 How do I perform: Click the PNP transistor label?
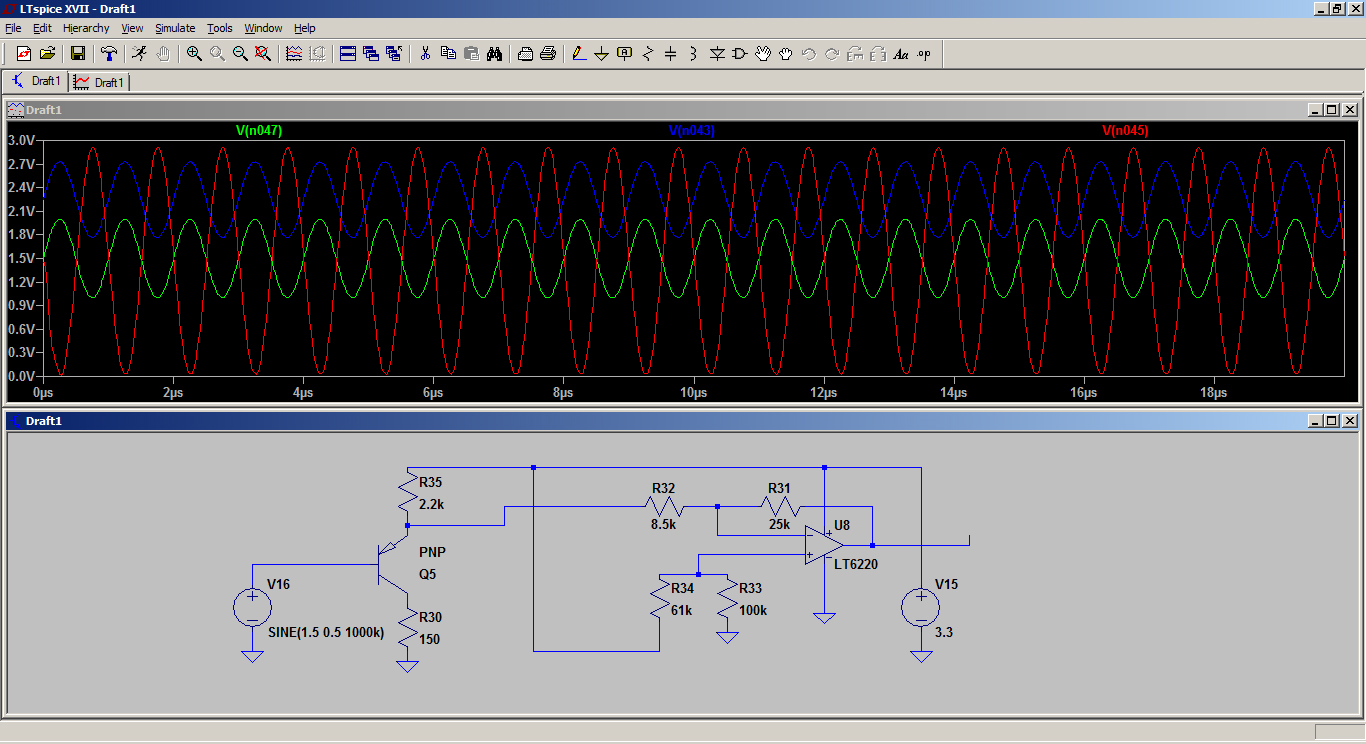pos(432,552)
